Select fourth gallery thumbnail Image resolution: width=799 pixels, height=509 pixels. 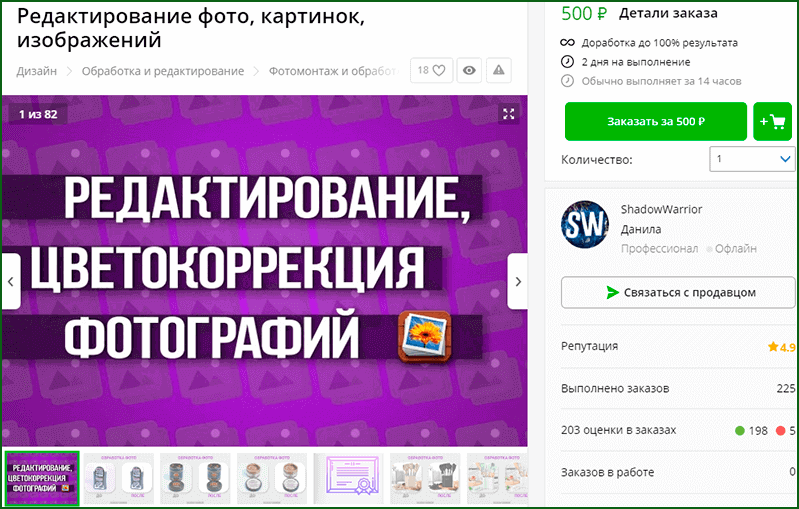pos(272,478)
